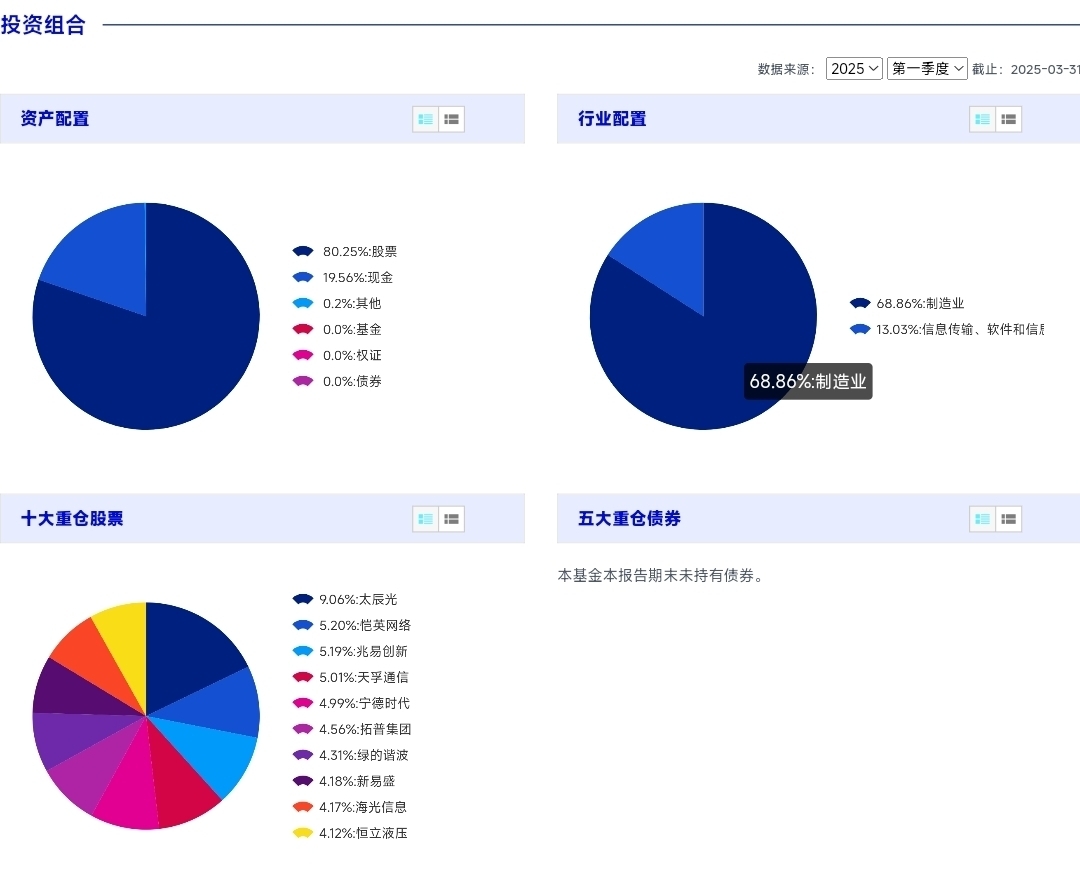The height and width of the screenshot is (871, 1080).
Task: Switch 五大重仓债券 panel to chart view
Action: 982,519
